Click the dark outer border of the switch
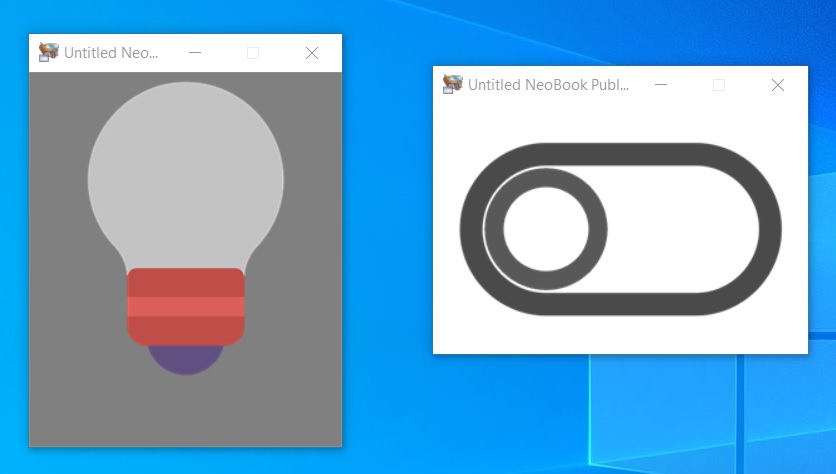This screenshot has width=836, height=474. click(x=621, y=154)
